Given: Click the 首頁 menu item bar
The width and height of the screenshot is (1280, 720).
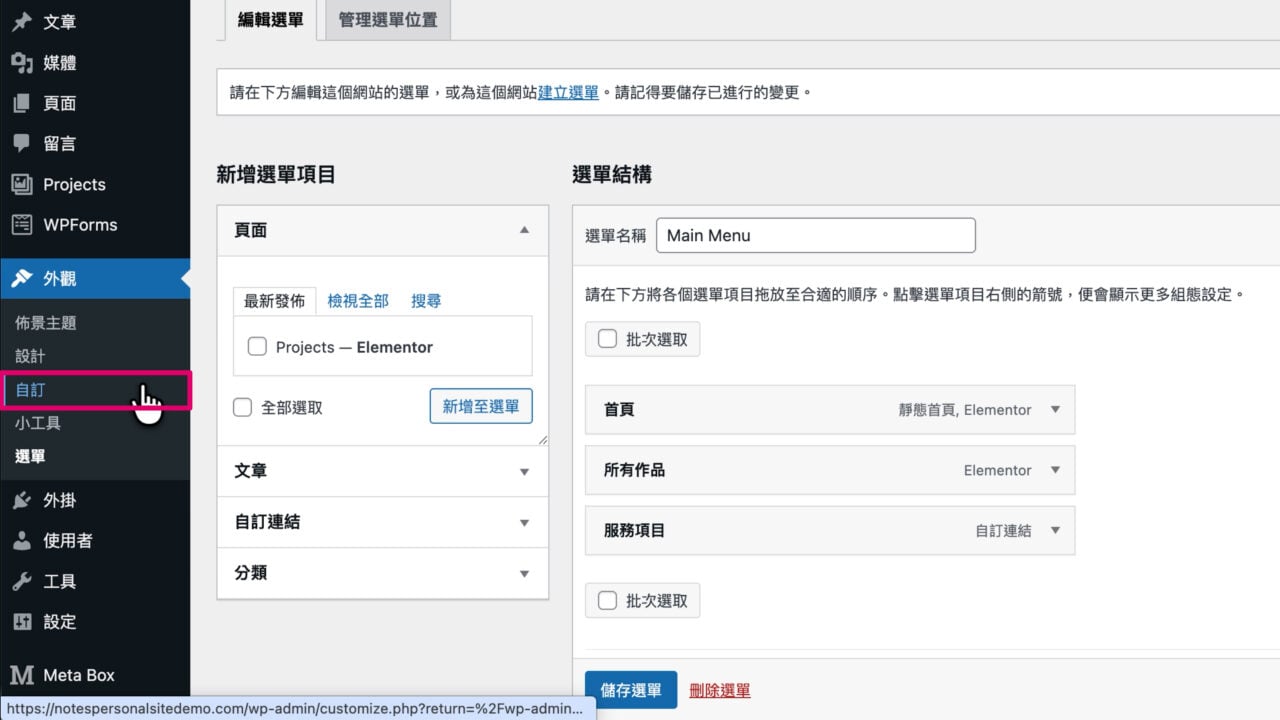Looking at the screenshot, I should pyautogui.click(x=830, y=409).
